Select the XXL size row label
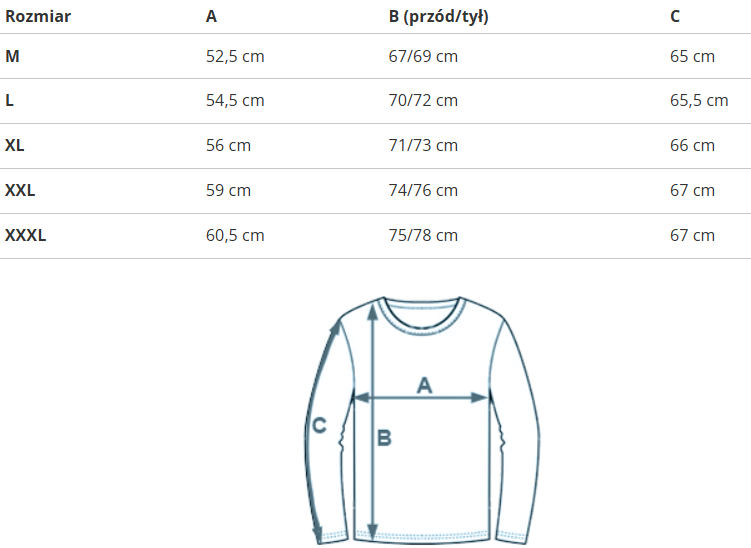Image resolution: width=751 pixels, height=548 pixels. coord(20,190)
